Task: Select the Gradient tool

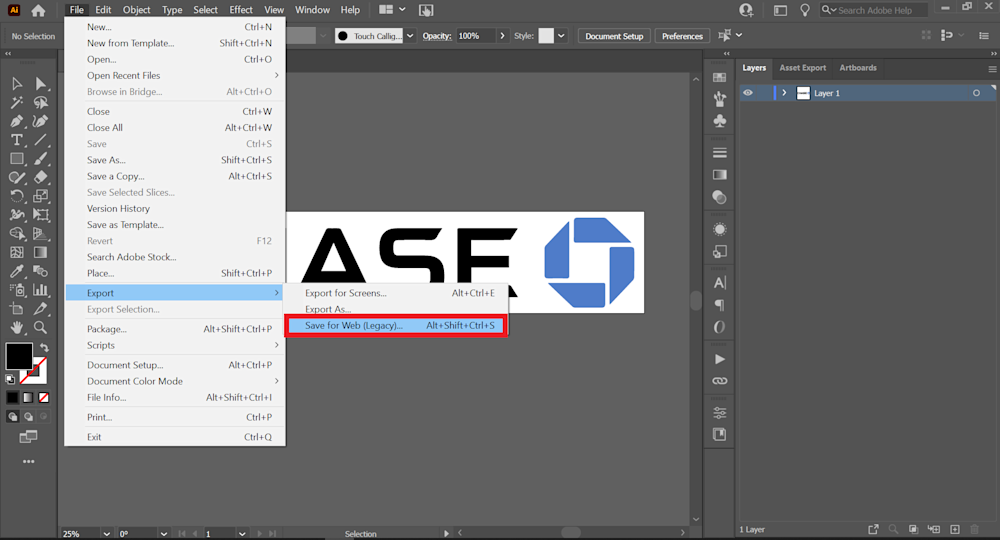Action: click(41, 252)
